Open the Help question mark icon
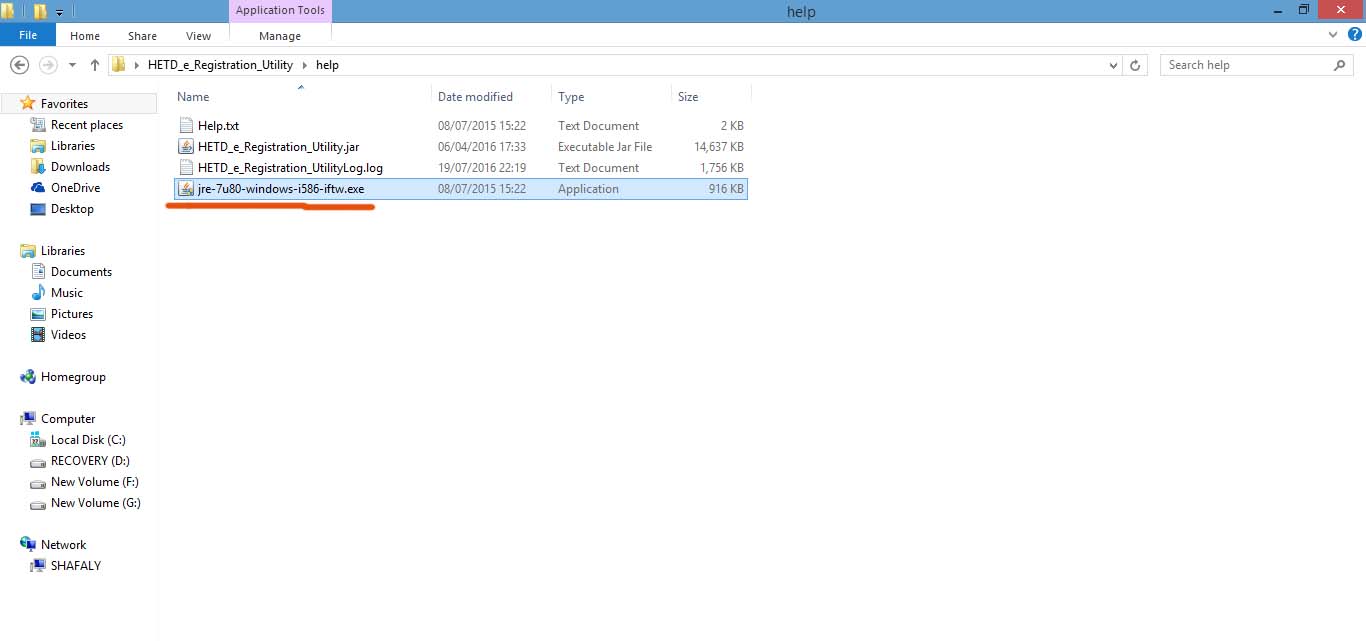The image size is (1366, 641). tap(1355, 34)
